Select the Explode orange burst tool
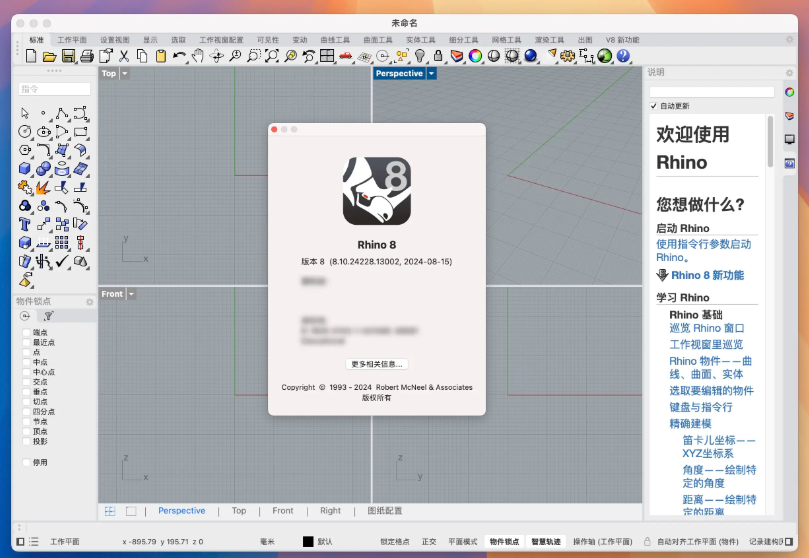The width and height of the screenshot is (809, 558). click(x=43, y=187)
